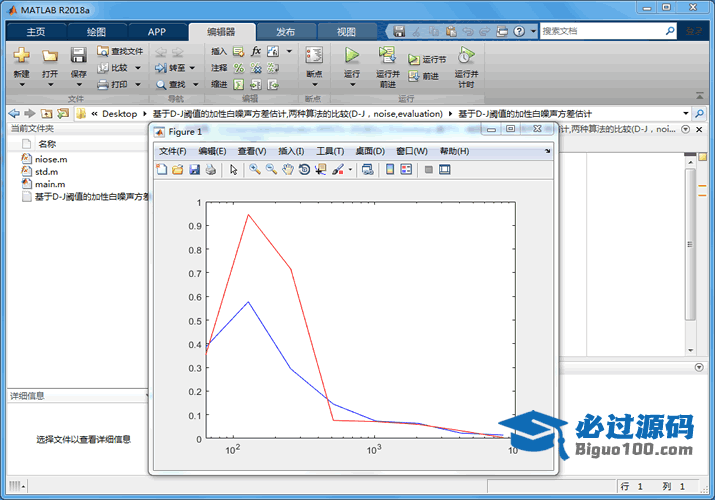This screenshot has width=715, height=500.
Task: Switch to the 发布 (Publish) tab
Action: (285, 31)
